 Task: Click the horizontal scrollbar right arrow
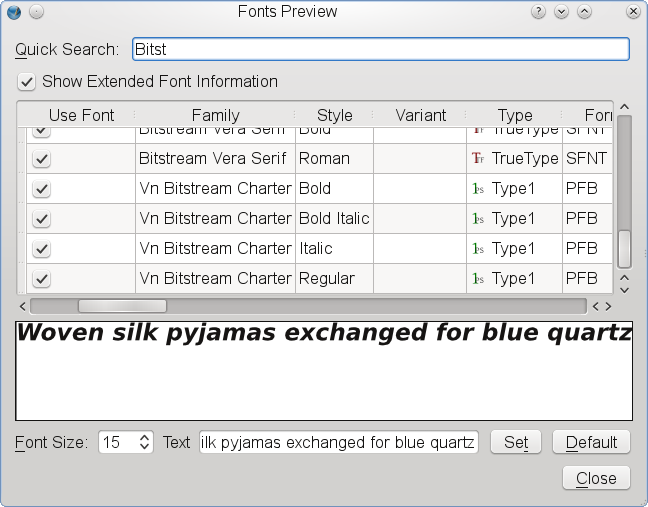coord(606,306)
